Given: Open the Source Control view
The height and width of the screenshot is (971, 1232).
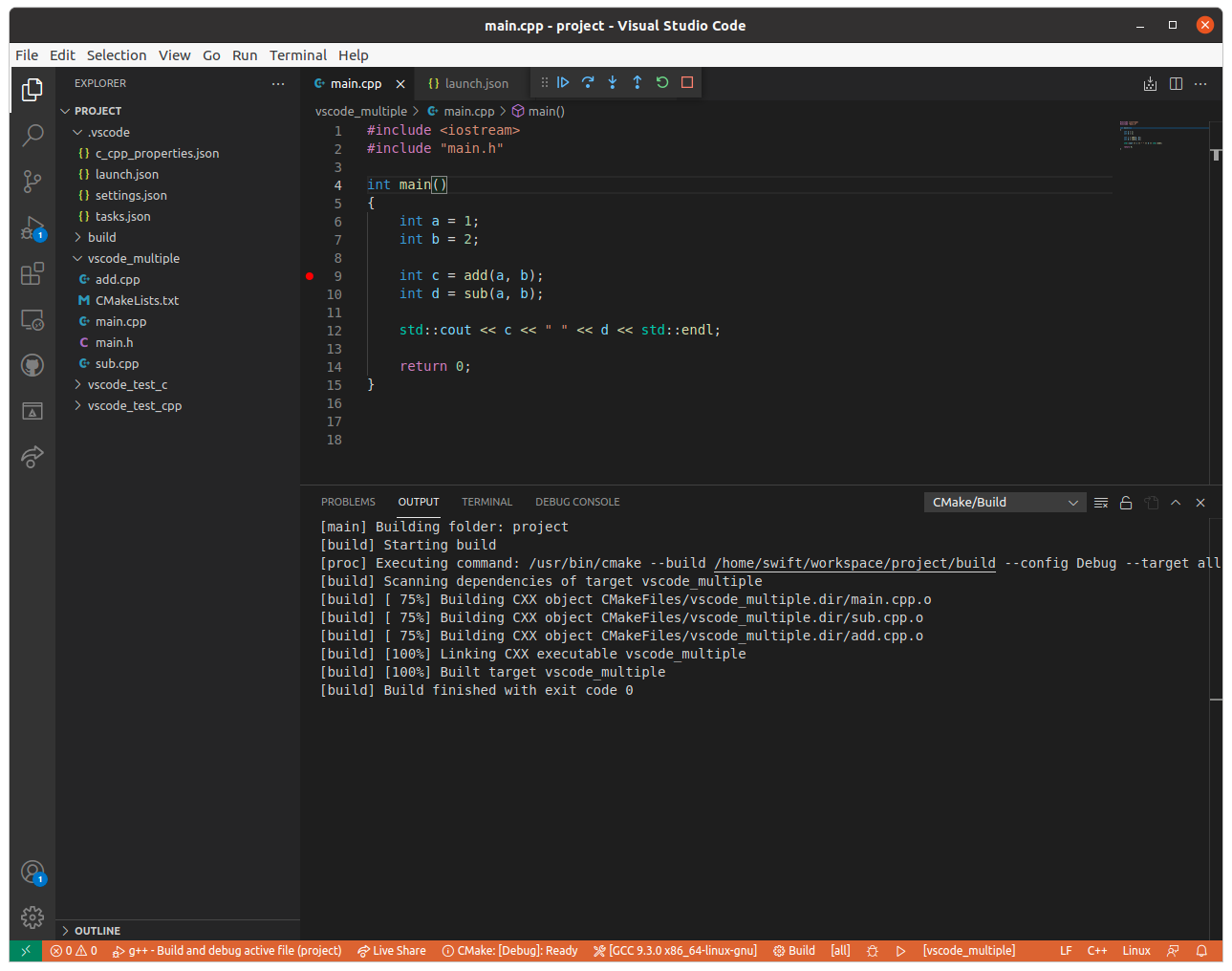Looking at the screenshot, I should point(32,181).
